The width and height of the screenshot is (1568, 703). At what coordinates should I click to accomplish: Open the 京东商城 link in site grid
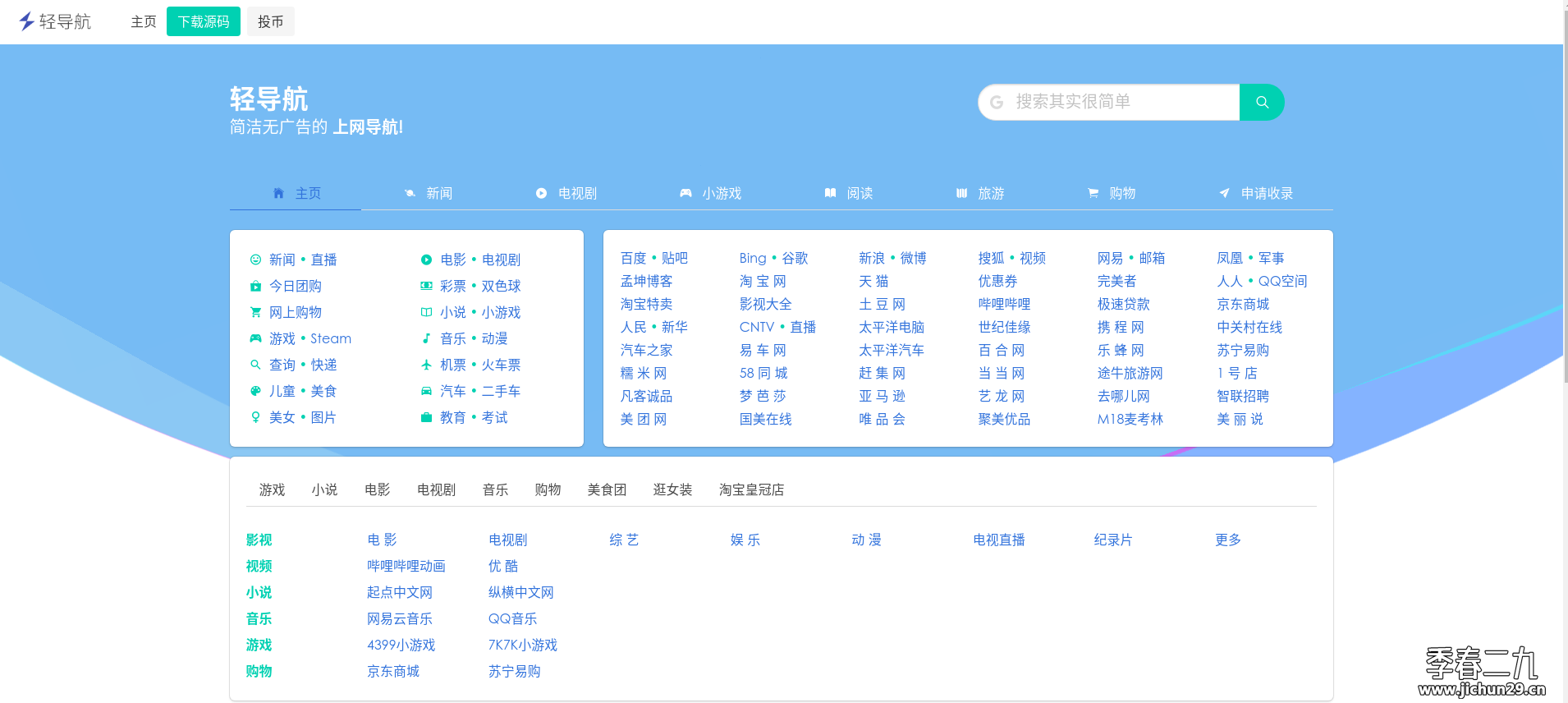tap(1243, 304)
